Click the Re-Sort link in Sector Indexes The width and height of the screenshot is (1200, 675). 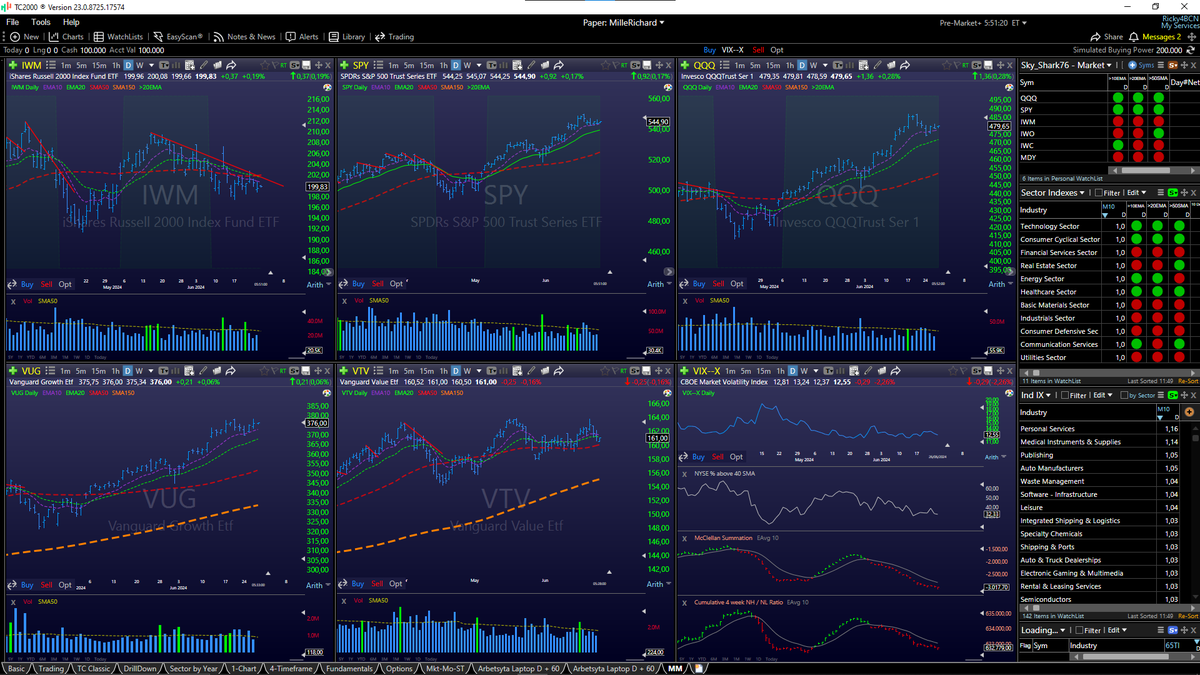pyautogui.click(x=1188, y=381)
